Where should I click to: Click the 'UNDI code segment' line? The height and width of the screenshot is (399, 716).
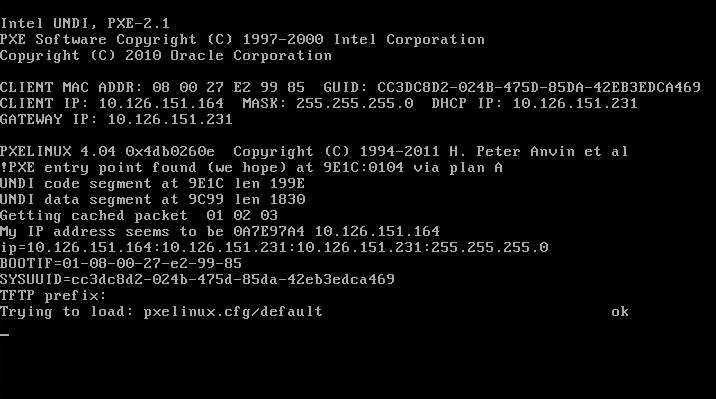pos(152,184)
